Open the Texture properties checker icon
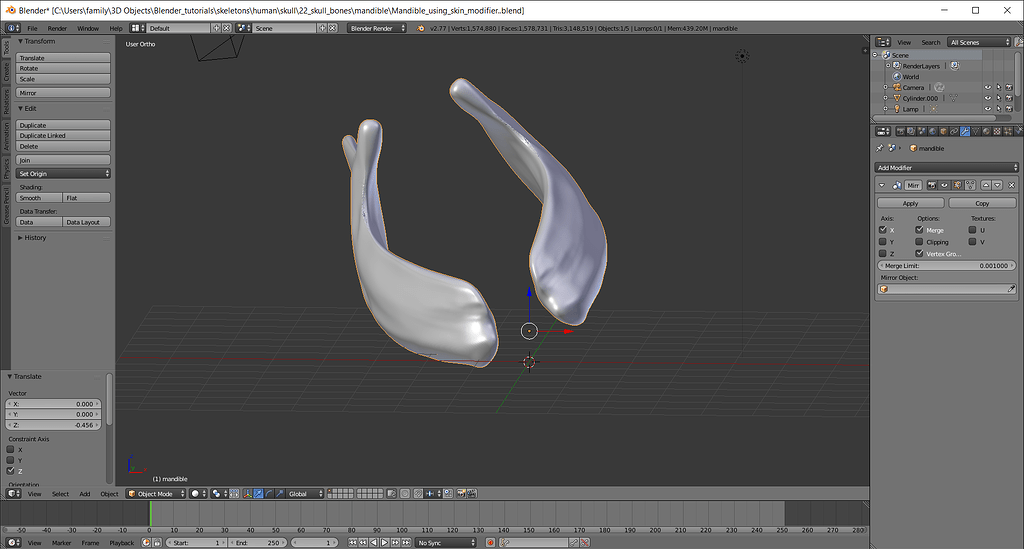Screen dimensions: 1024x549 997,131
